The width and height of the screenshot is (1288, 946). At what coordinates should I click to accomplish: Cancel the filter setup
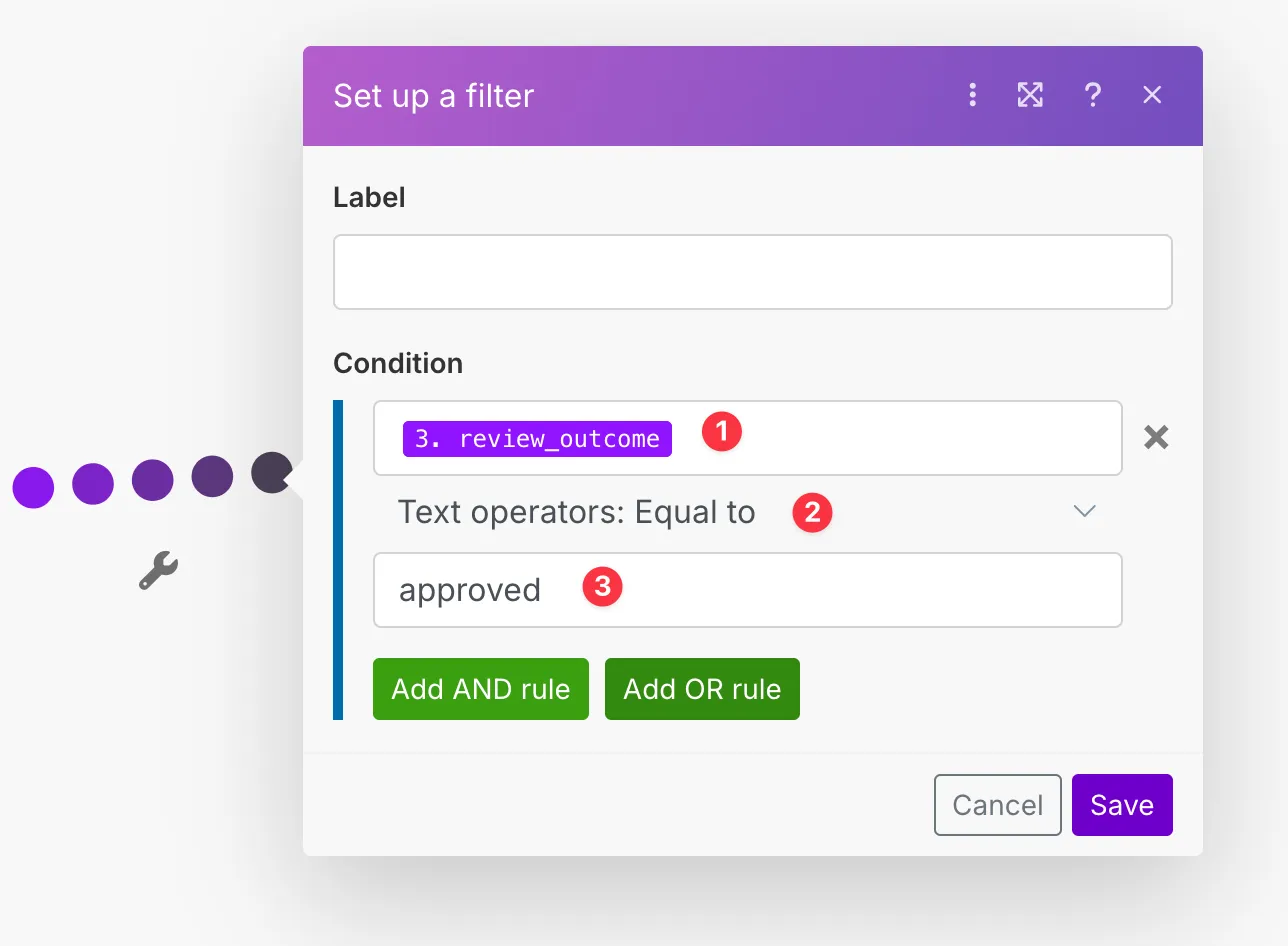click(997, 805)
